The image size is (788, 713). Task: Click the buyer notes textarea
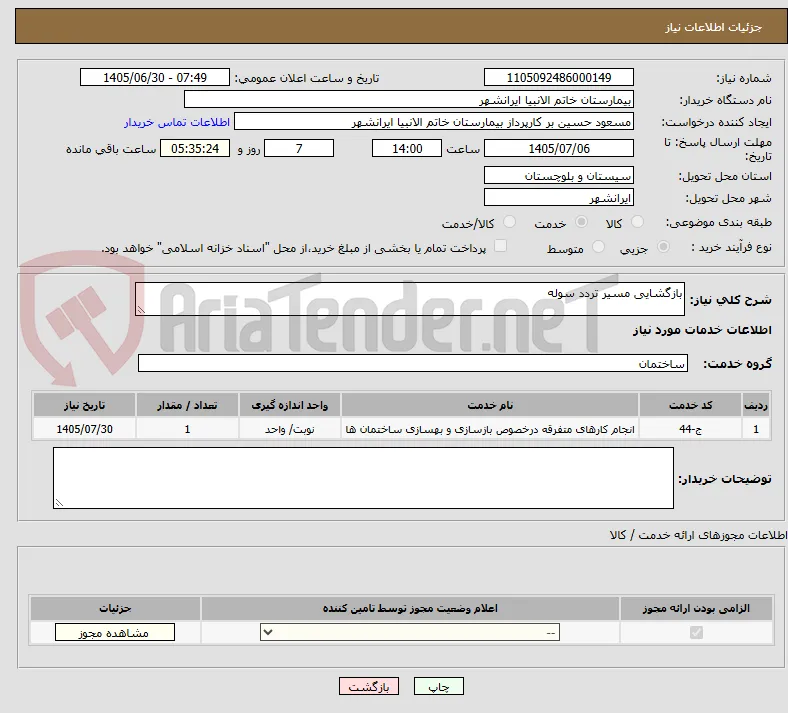tap(363, 478)
